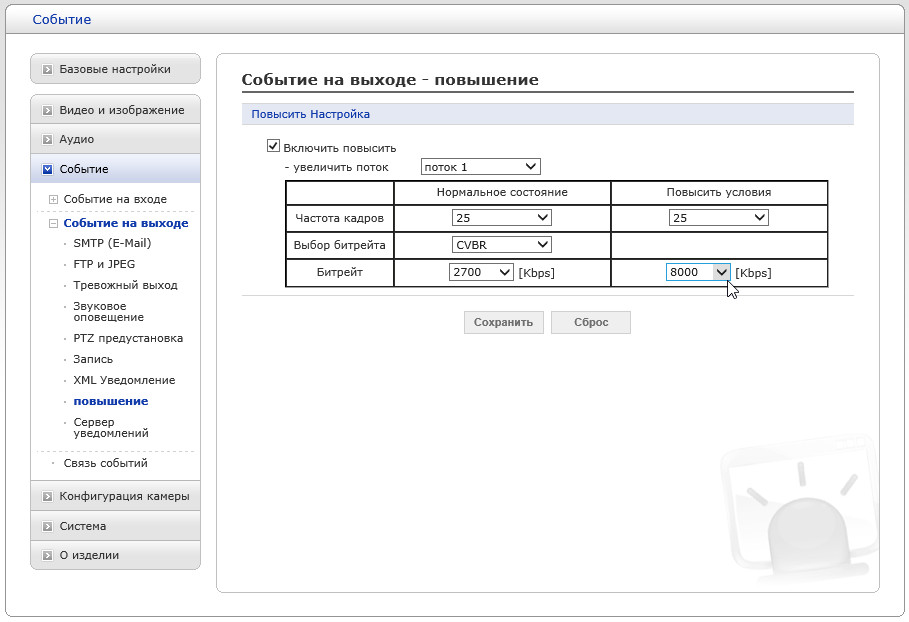Viewport: 909px width, 622px height.
Task: Click arrow icon beside Видео и изображение
Action: [47, 110]
